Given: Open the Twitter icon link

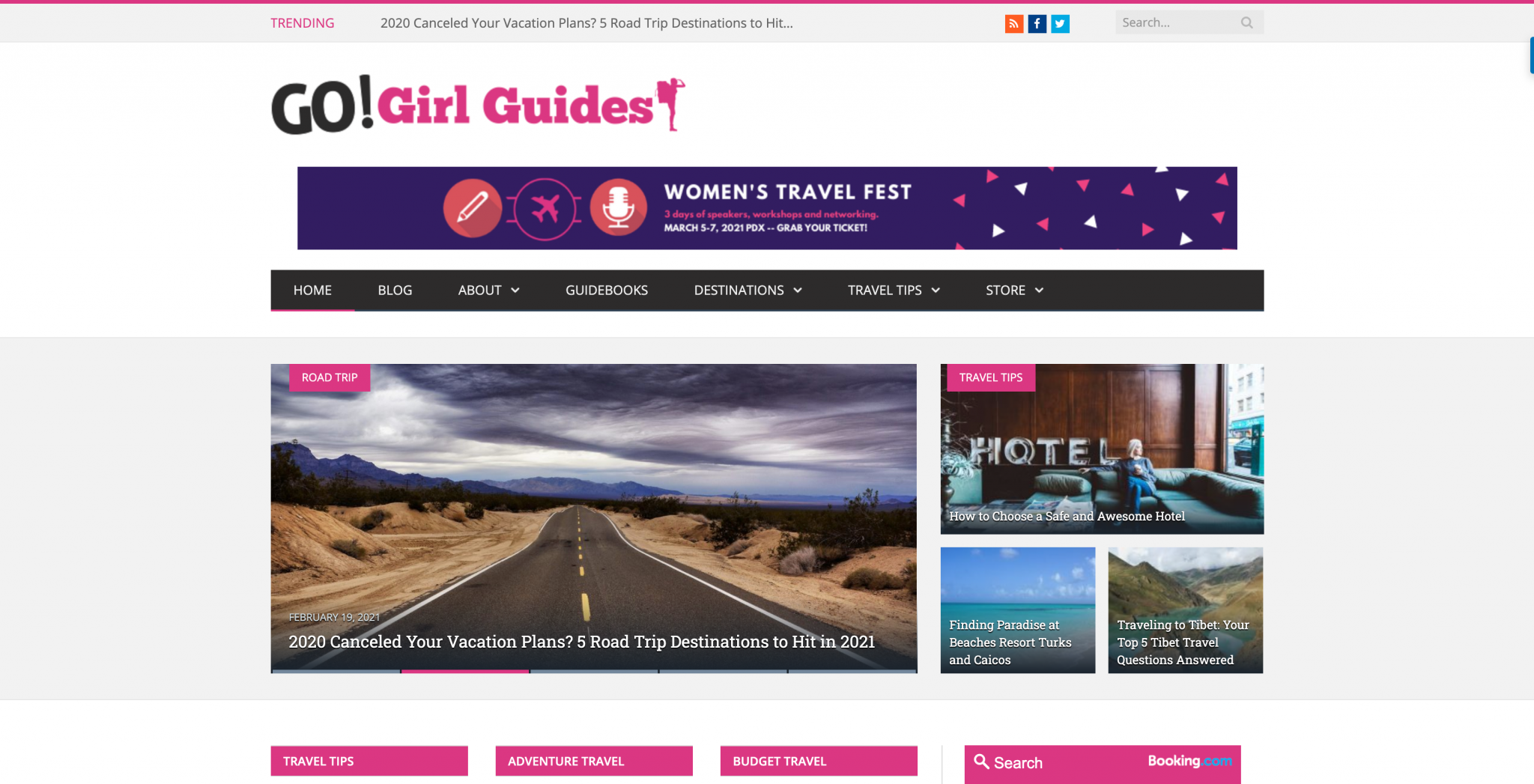Looking at the screenshot, I should (x=1060, y=24).
